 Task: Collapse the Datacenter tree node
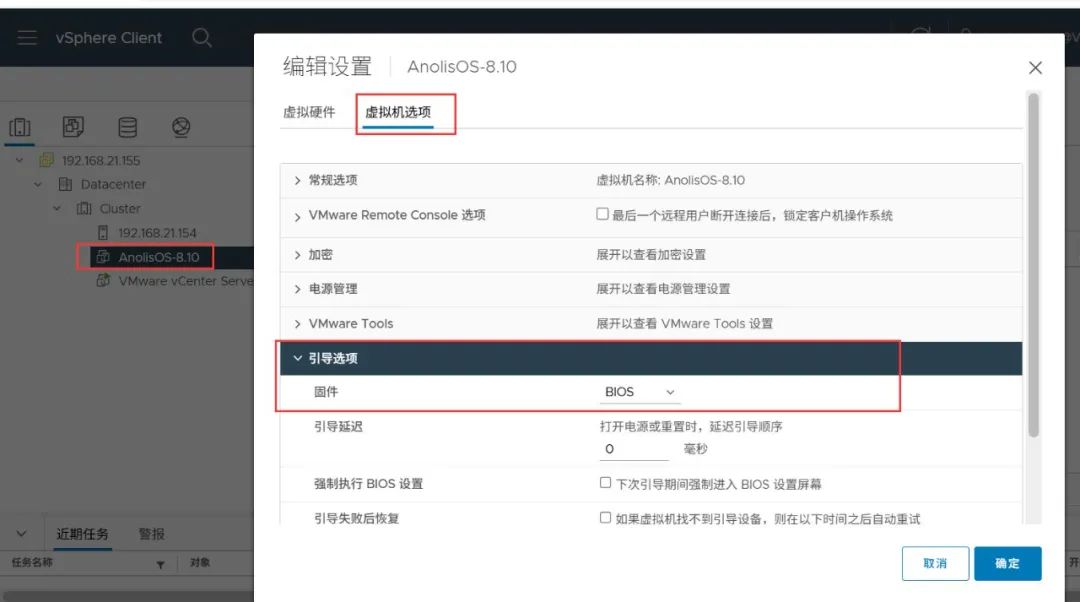click(x=38, y=184)
